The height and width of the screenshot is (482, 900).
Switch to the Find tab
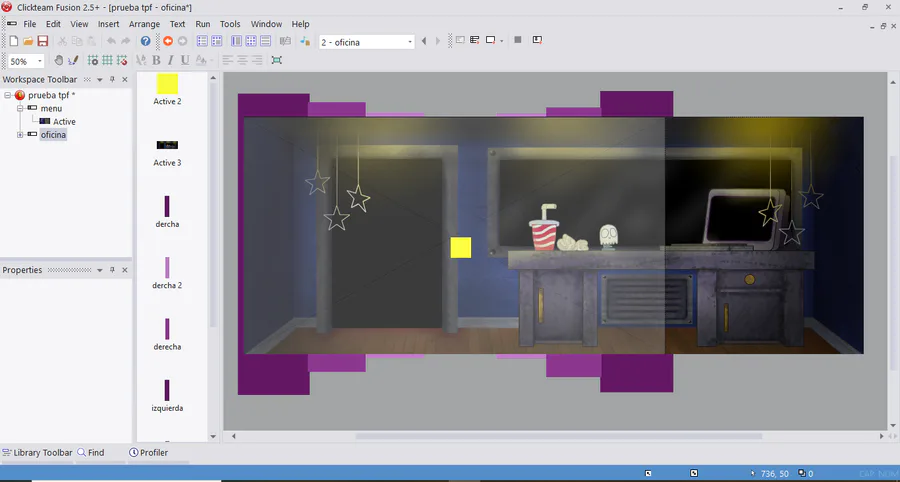pos(91,453)
